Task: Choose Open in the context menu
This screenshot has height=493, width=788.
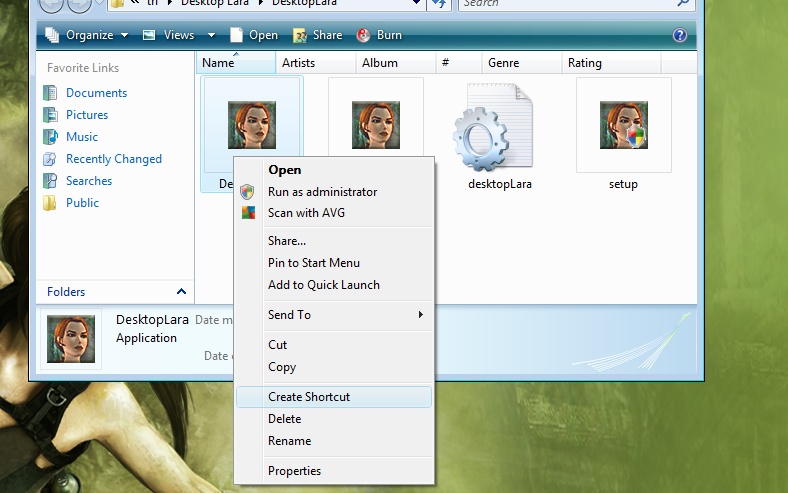Action: click(x=334, y=170)
